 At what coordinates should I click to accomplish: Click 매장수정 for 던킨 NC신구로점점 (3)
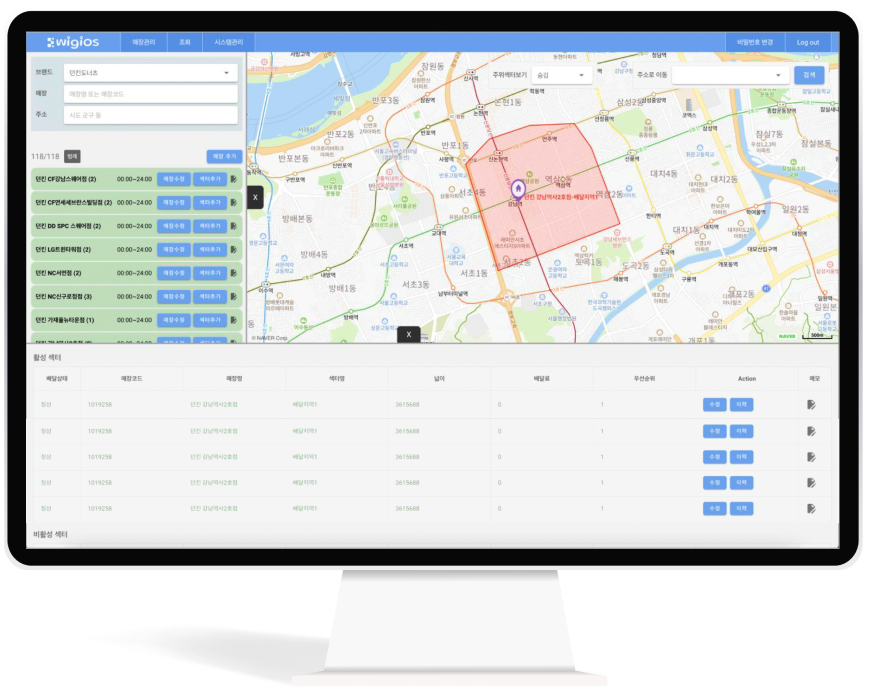[174, 297]
